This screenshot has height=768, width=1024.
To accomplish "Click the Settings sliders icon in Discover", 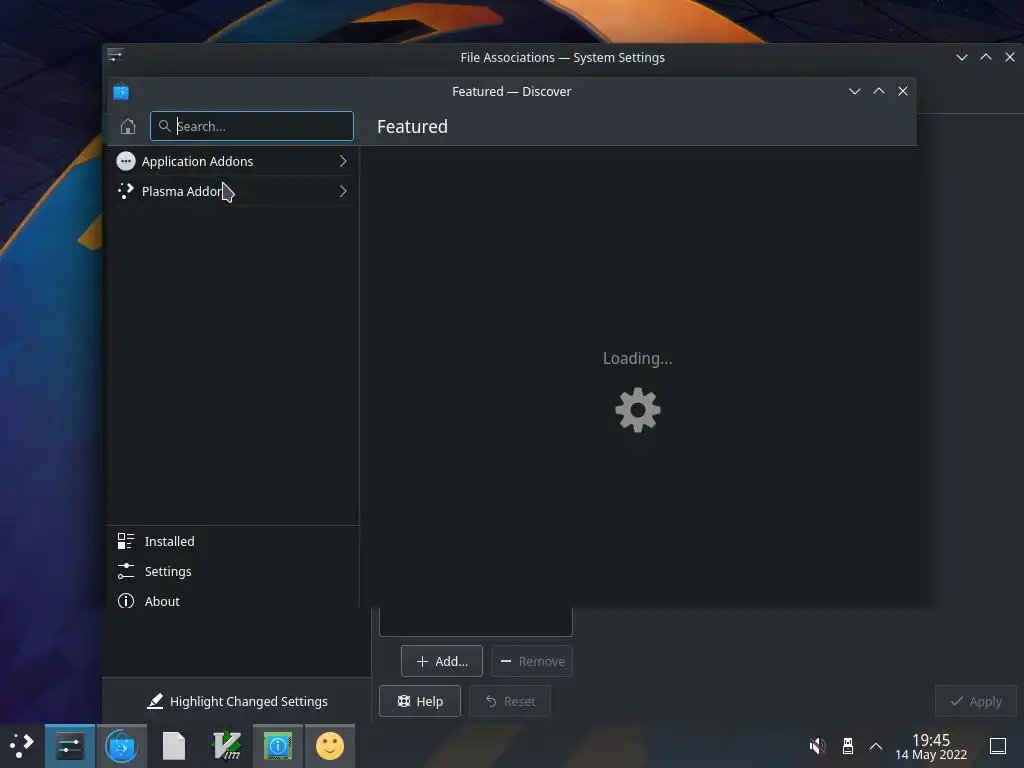I will click(x=125, y=571).
